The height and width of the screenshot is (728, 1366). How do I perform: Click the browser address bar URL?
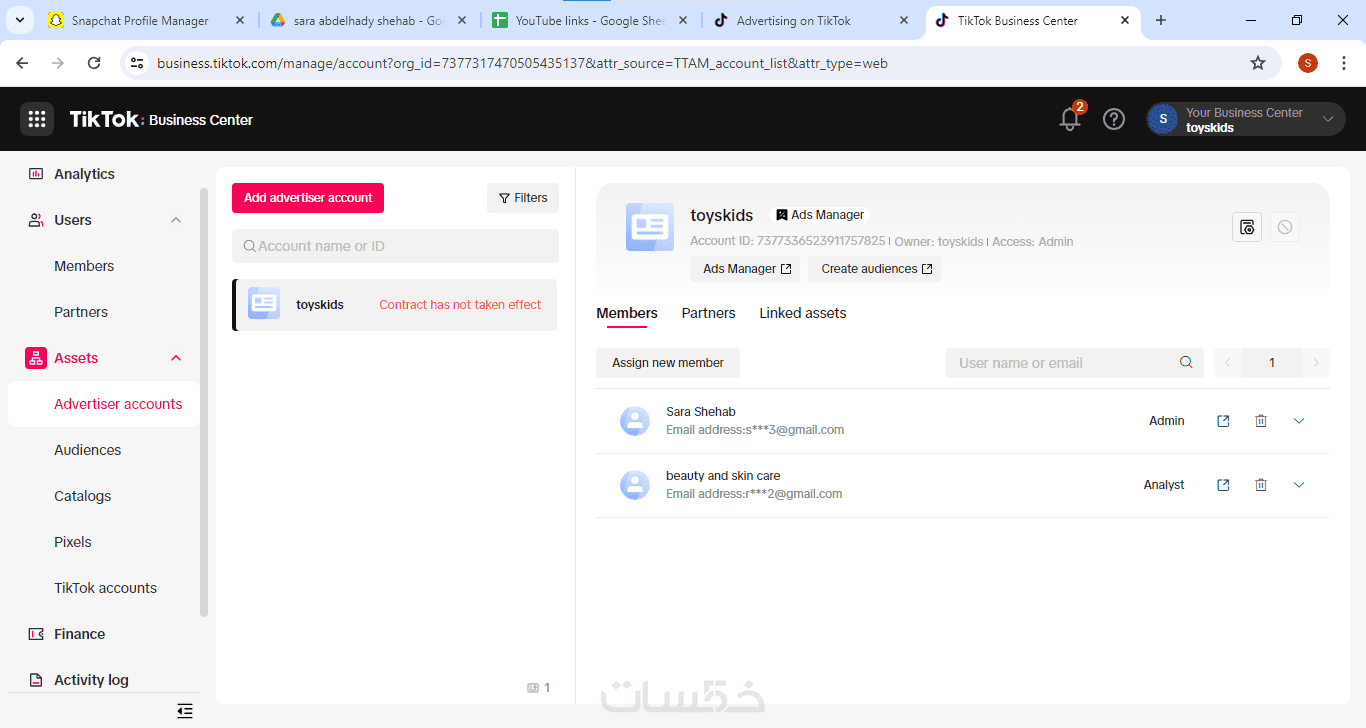522,63
